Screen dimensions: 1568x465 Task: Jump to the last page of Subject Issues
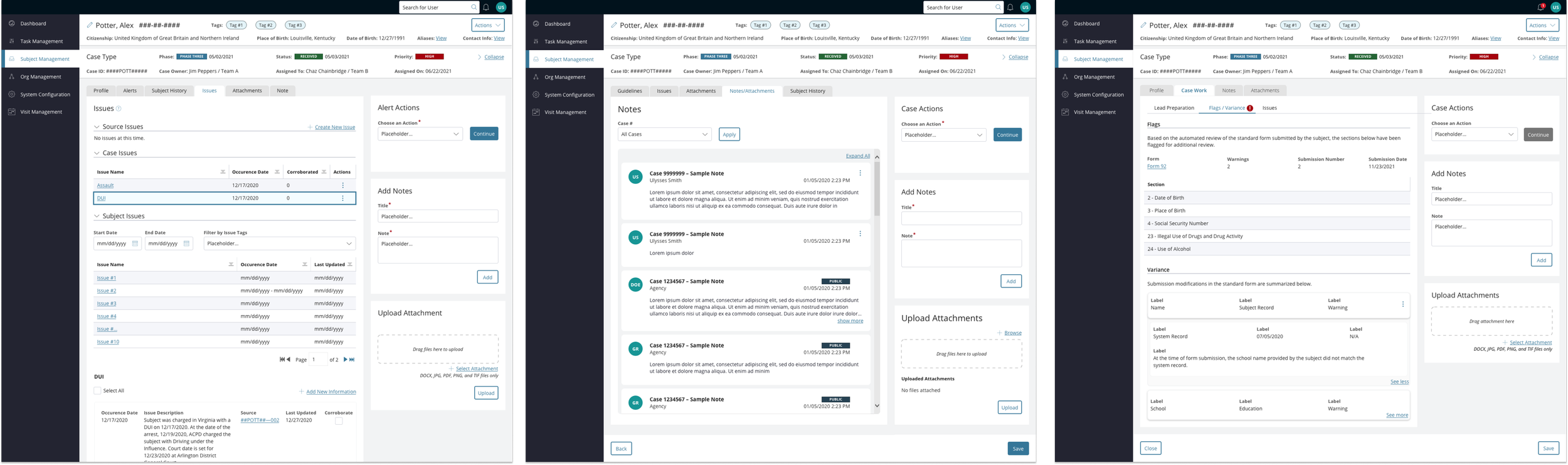(352, 360)
